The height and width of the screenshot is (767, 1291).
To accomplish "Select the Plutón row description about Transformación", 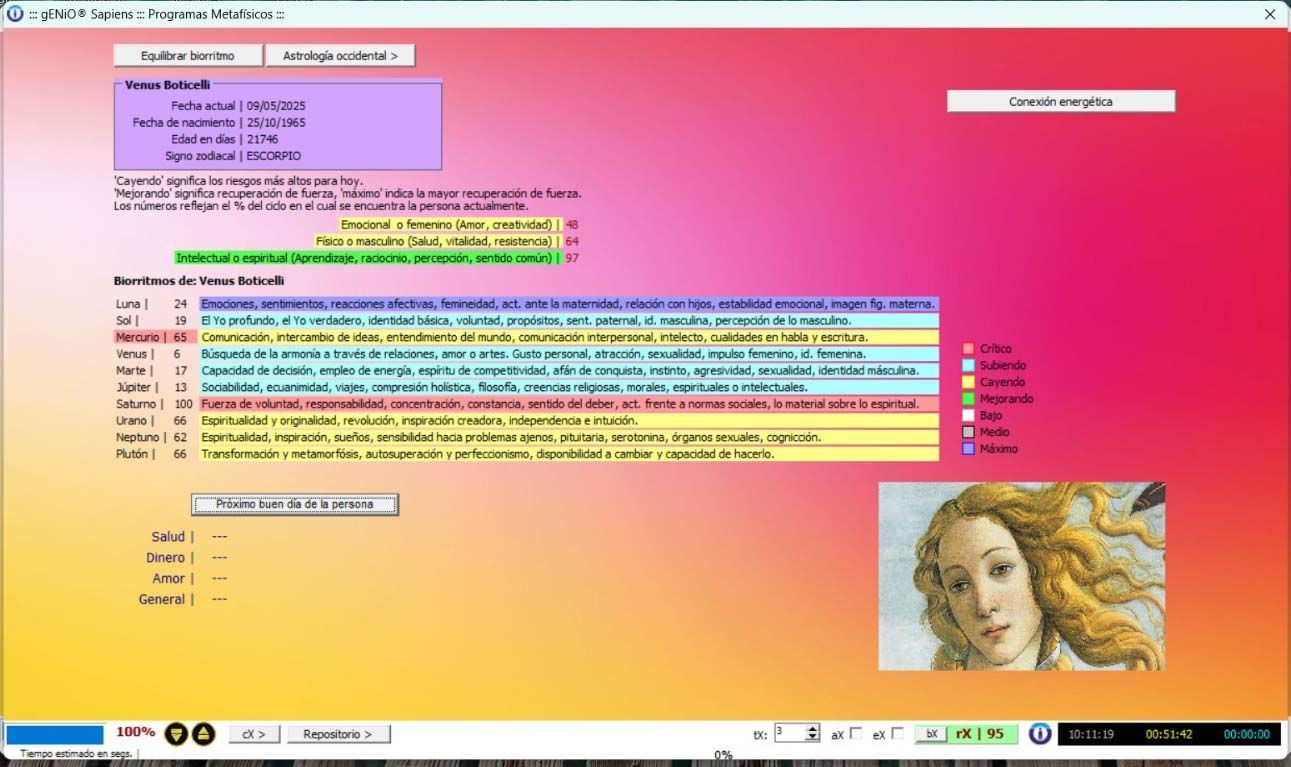I will (x=568, y=454).
